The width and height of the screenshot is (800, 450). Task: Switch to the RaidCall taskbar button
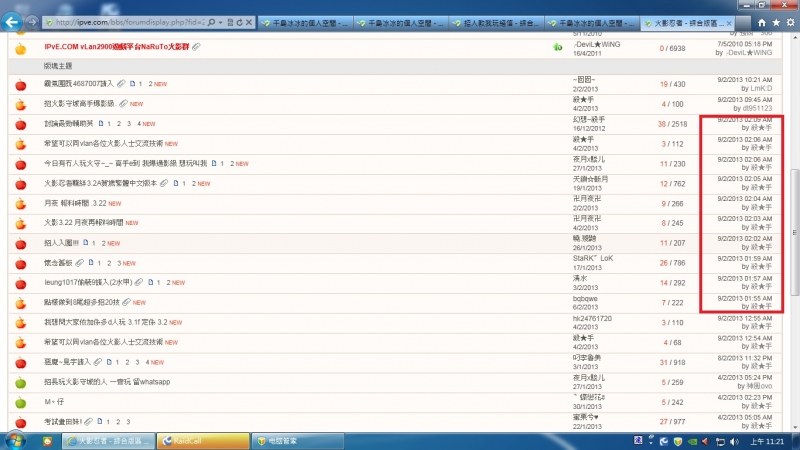203,441
